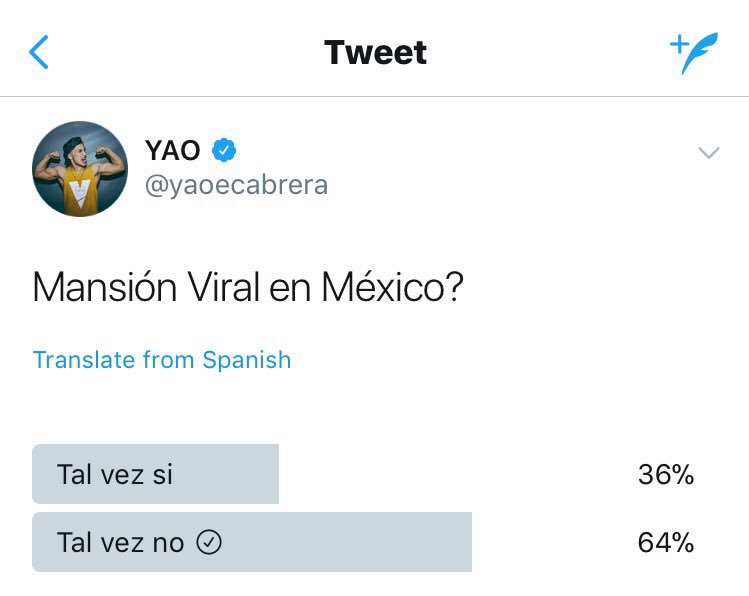The width and height of the screenshot is (749, 596).
Task: Go back with the left chevron arrow
Action: (39, 52)
